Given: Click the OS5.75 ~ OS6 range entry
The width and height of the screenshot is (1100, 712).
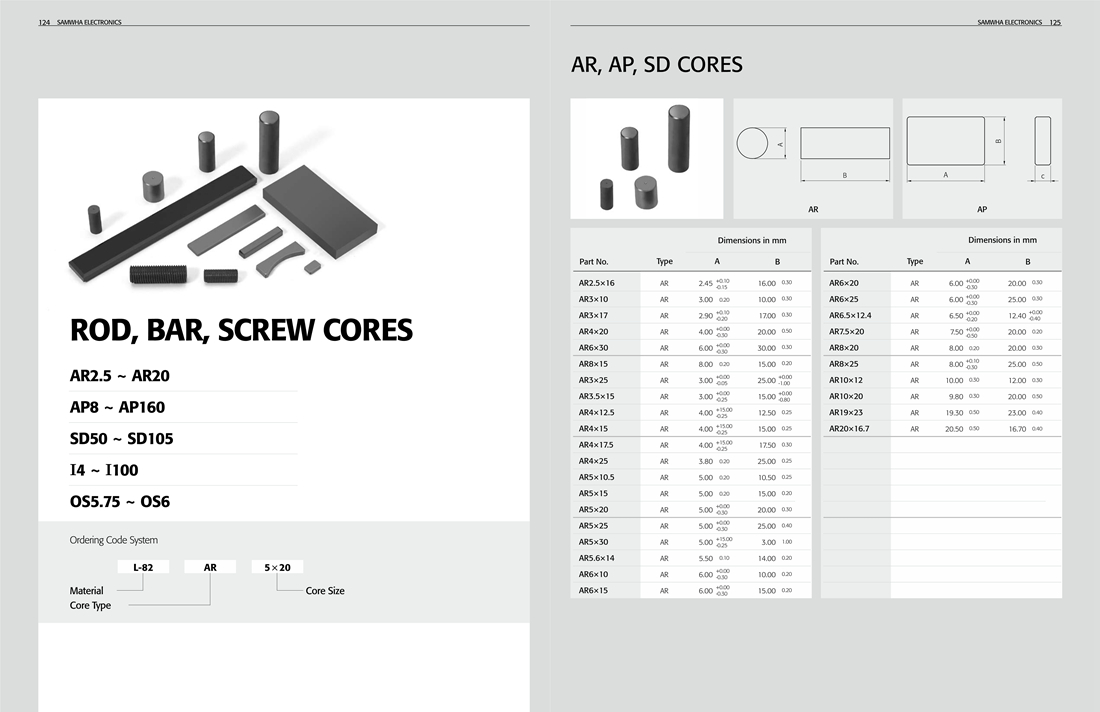Looking at the screenshot, I should coord(120,501).
